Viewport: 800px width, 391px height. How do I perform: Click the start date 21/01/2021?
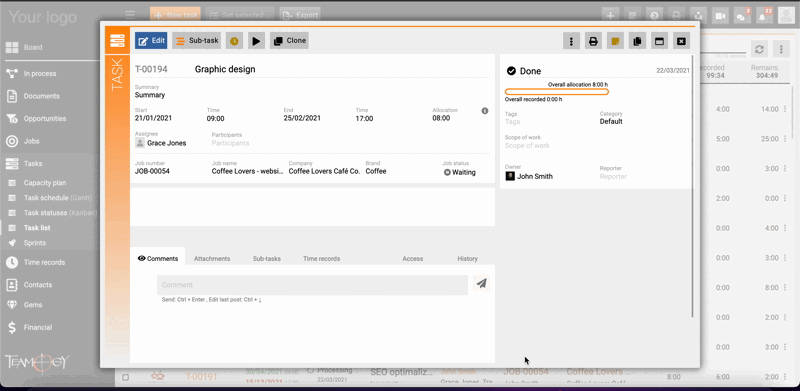[x=153, y=118]
